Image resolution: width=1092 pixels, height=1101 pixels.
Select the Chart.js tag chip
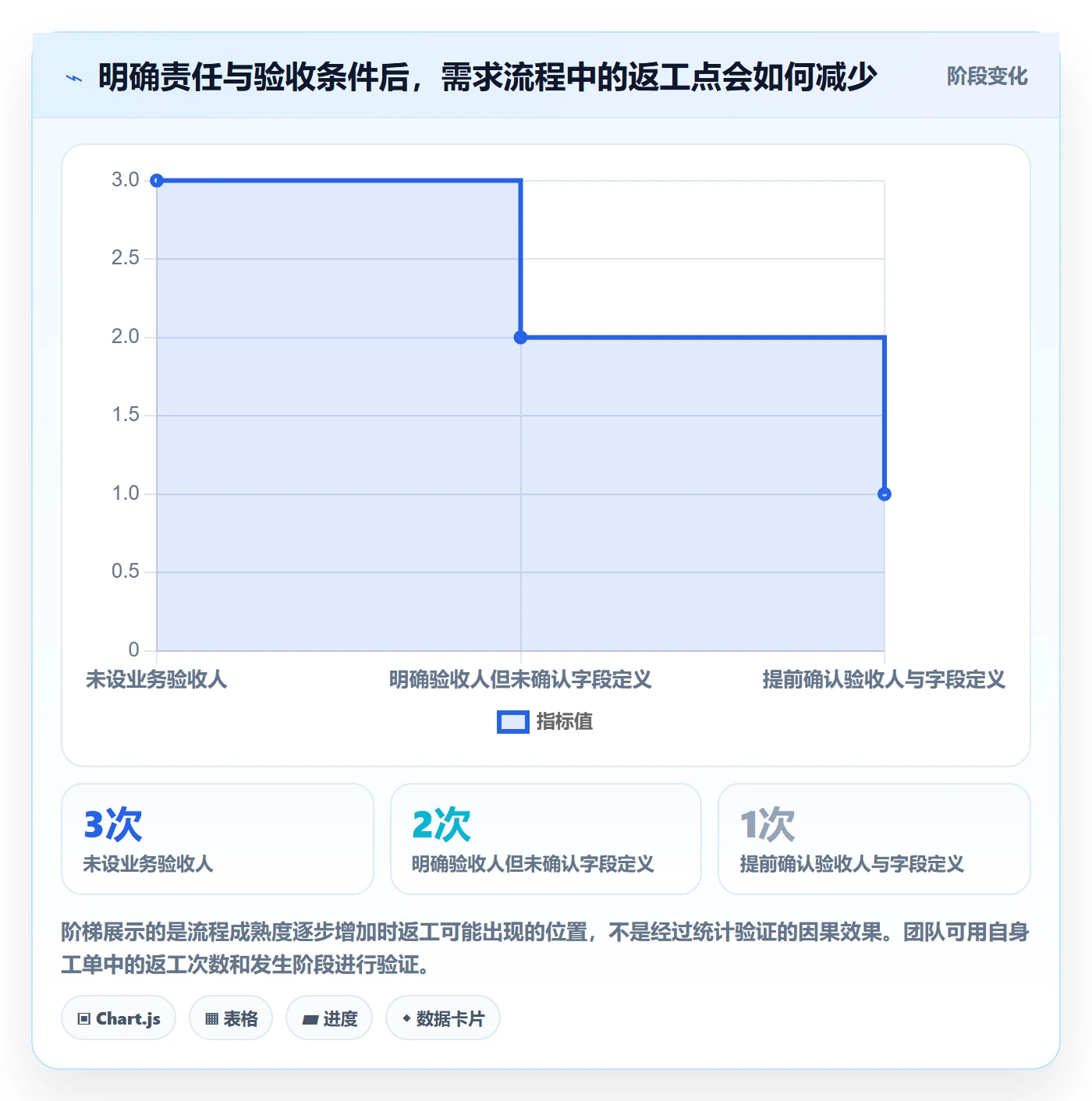click(x=119, y=1018)
